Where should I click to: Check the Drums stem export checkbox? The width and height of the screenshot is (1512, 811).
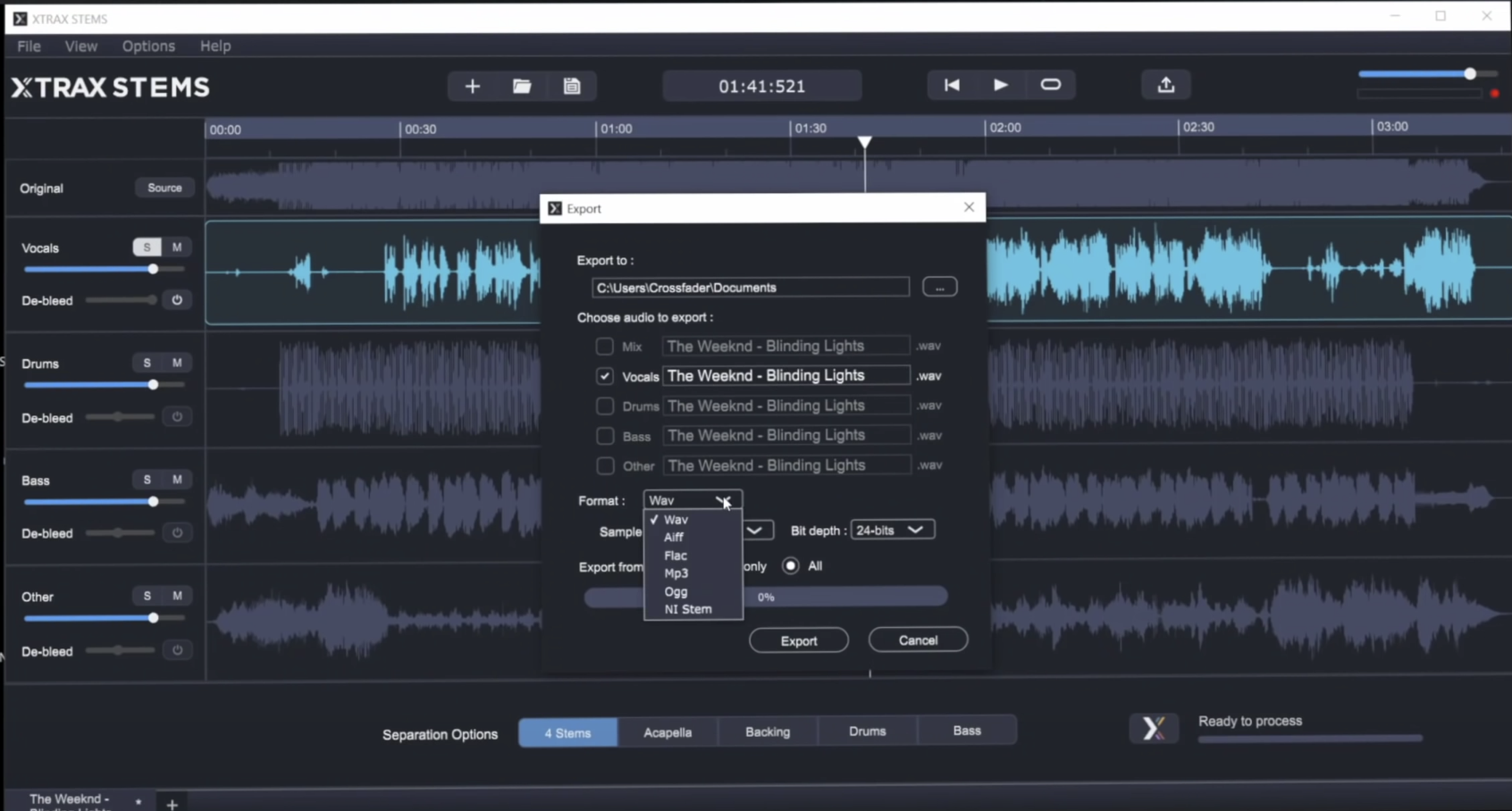coord(604,406)
